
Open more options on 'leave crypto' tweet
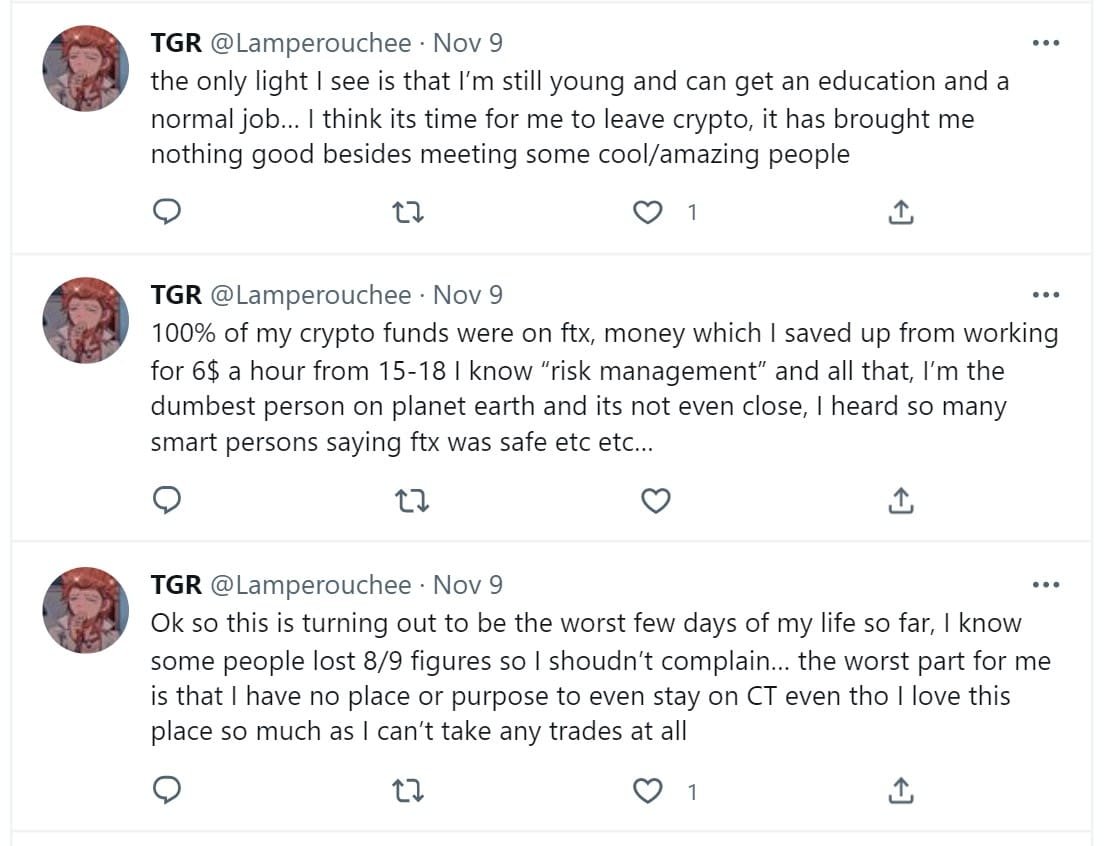pos(1045,43)
